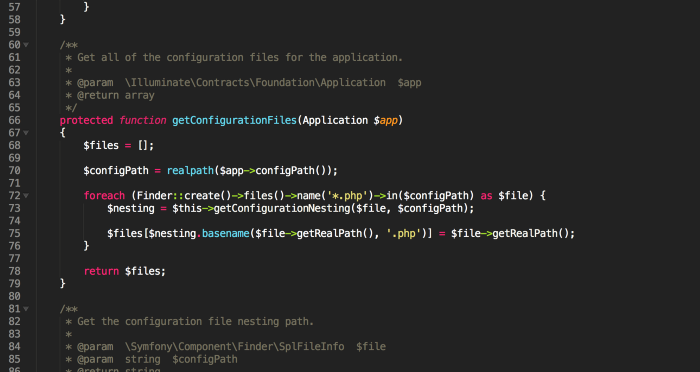
Task: Fold the foreach block at line 72
Action: tap(26, 196)
